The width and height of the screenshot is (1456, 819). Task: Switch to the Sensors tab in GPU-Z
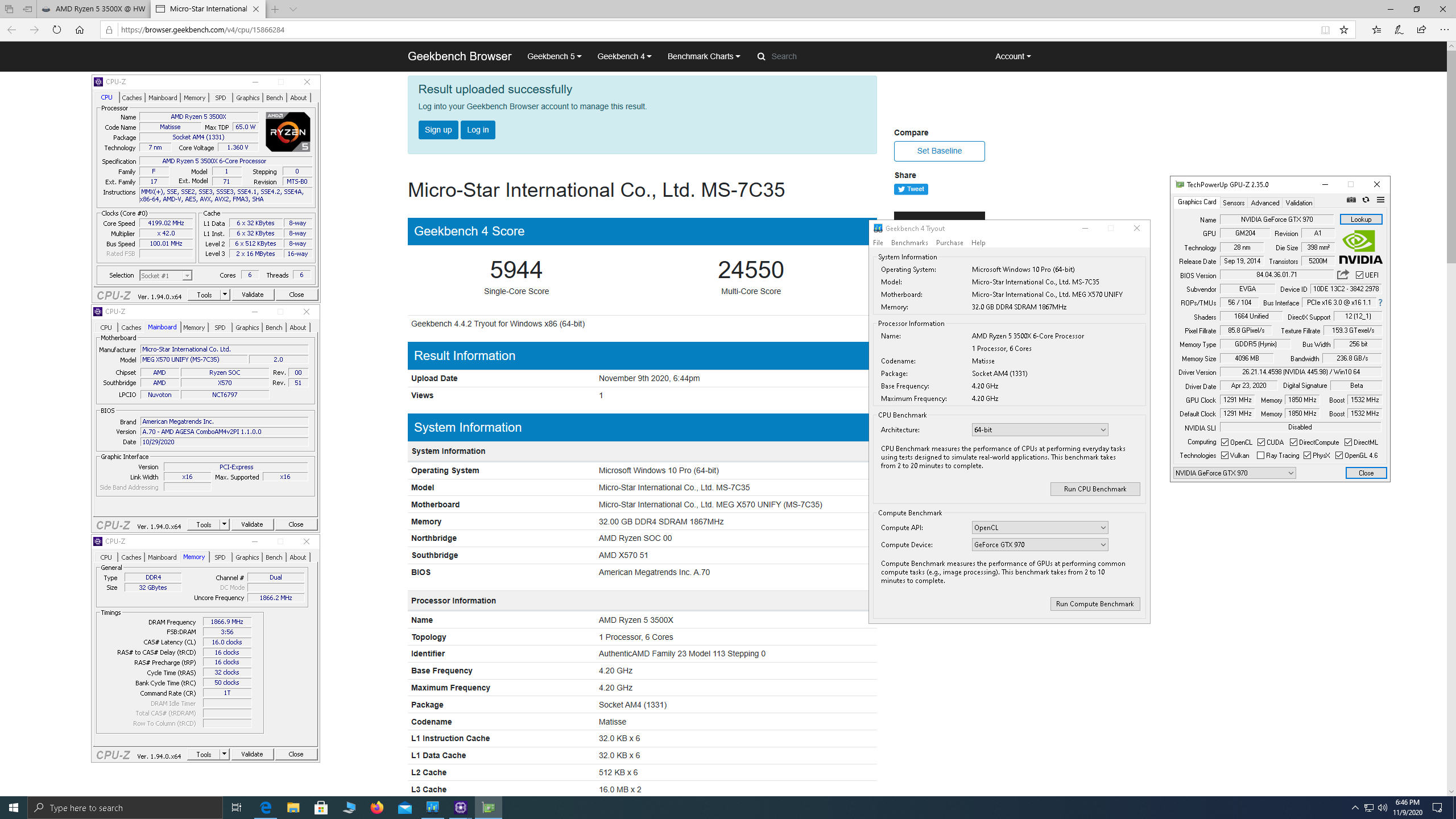tap(1234, 202)
